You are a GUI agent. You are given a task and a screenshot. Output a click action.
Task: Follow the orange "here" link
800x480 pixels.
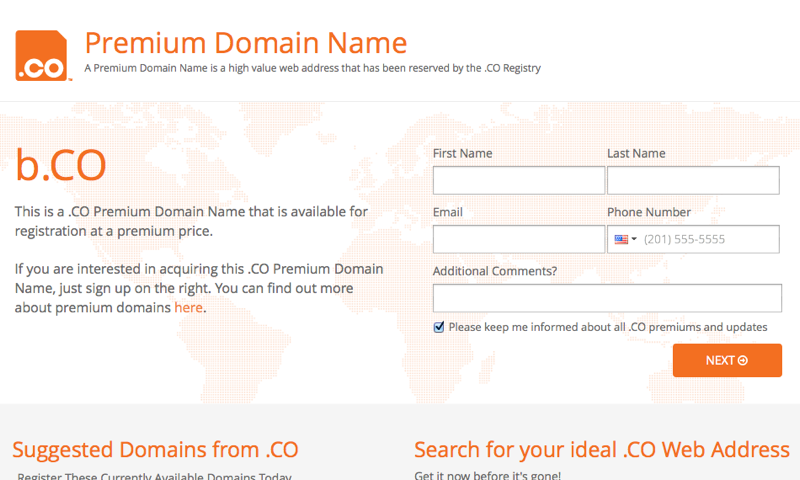pyautogui.click(x=188, y=308)
